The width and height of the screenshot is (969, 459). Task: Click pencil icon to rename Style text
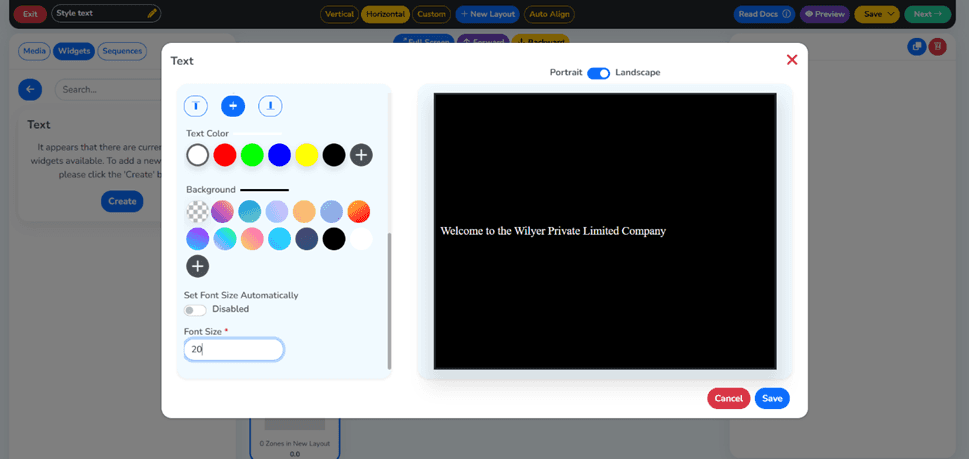(152, 13)
